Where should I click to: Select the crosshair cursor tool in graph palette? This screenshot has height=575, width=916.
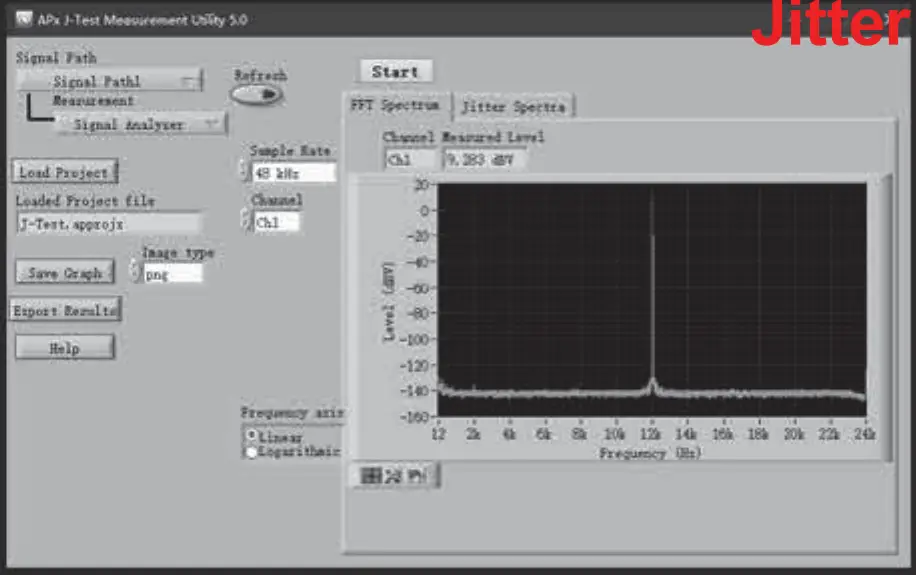pyautogui.click(x=370, y=476)
